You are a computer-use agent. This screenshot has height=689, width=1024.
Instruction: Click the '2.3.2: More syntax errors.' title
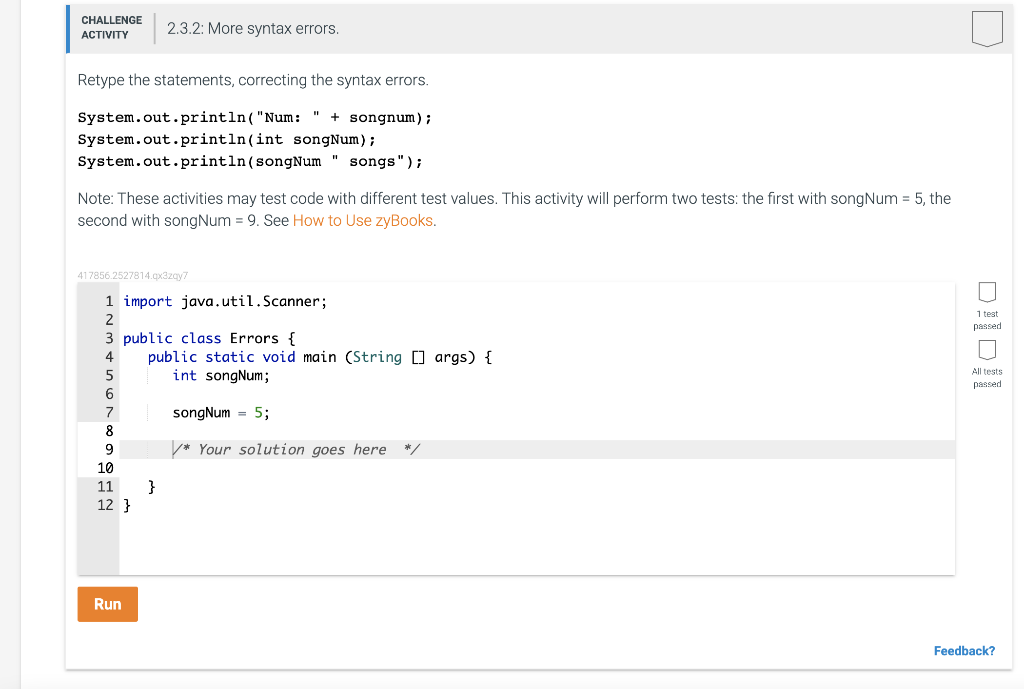click(x=253, y=29)
